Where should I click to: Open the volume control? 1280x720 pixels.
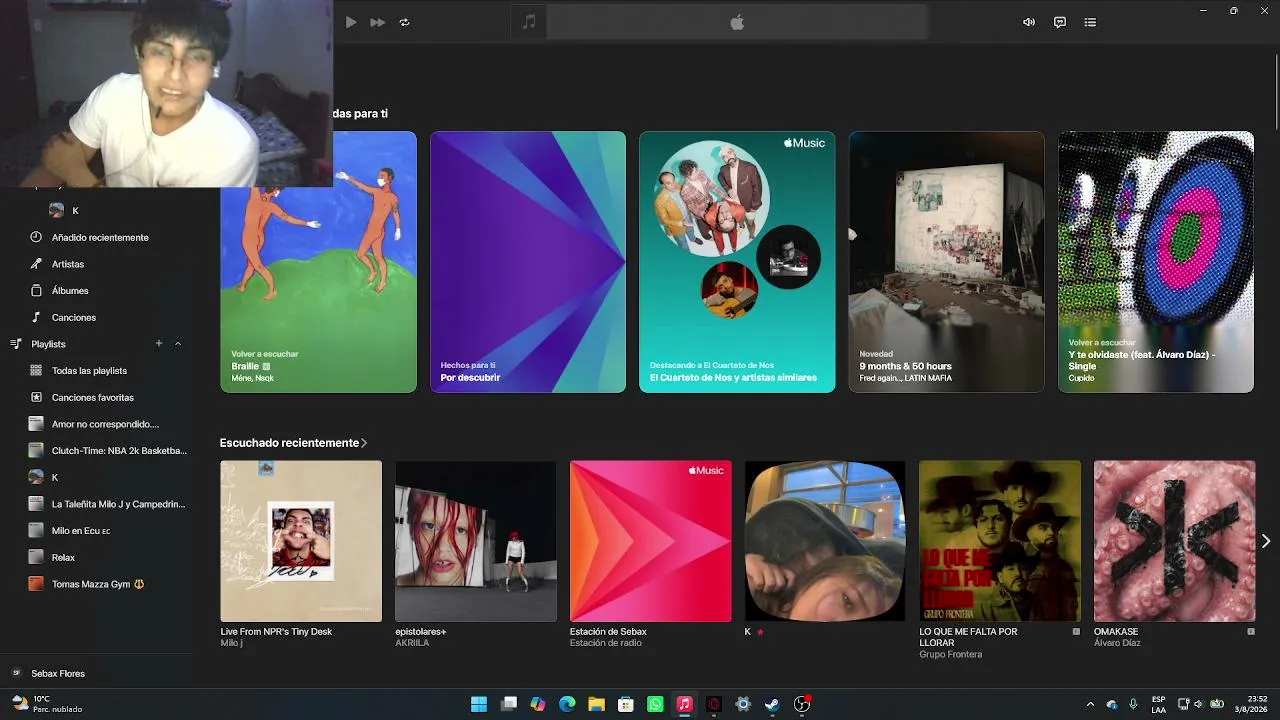point(1028,22)
